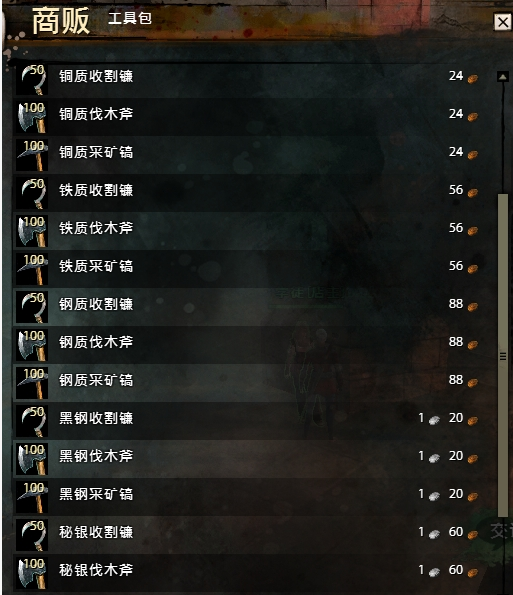
Task: Select the 钢质收割镰 item name
Action: click(96, 304)
